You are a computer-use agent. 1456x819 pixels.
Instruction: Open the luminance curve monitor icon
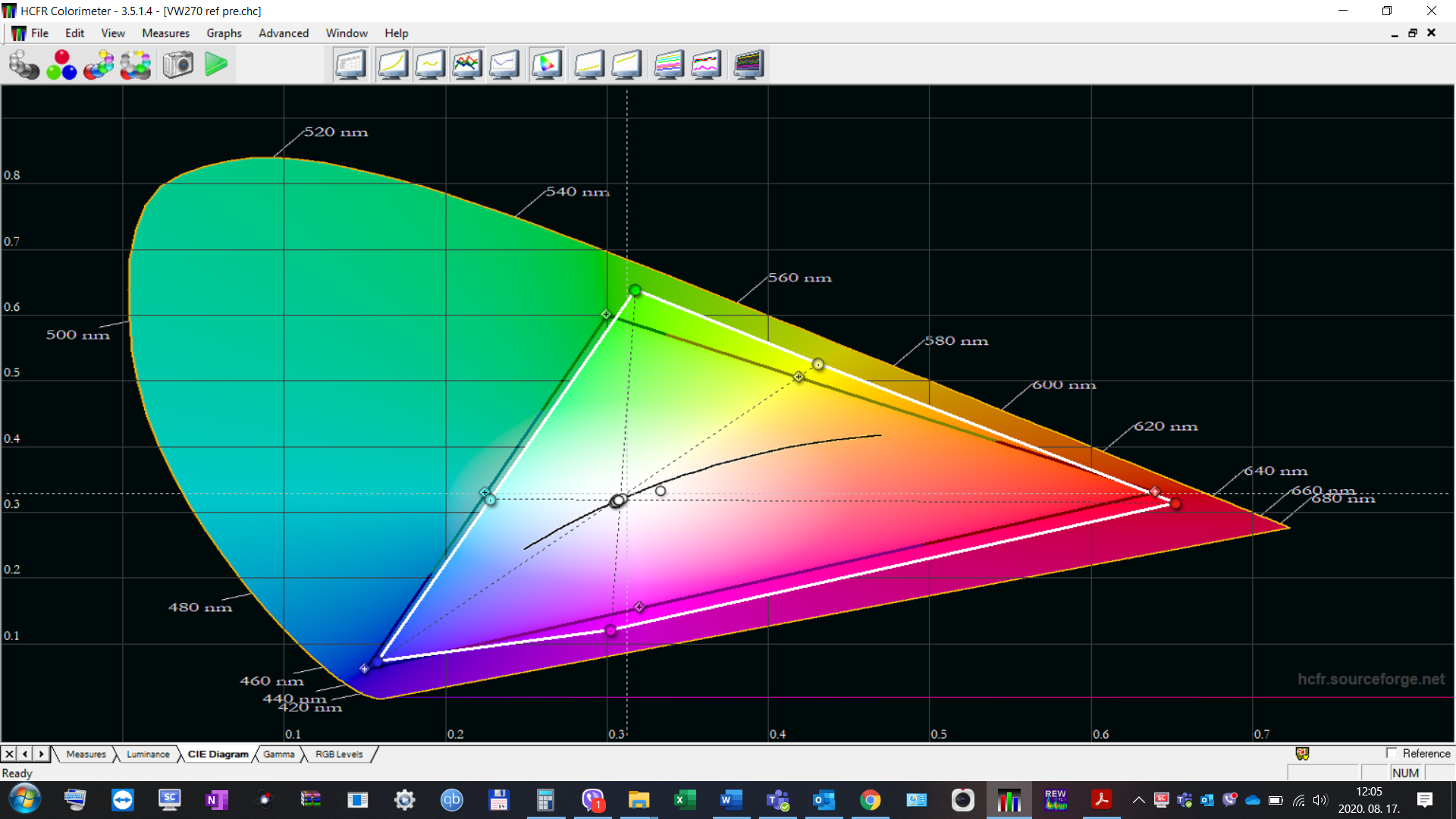(393, 64)
